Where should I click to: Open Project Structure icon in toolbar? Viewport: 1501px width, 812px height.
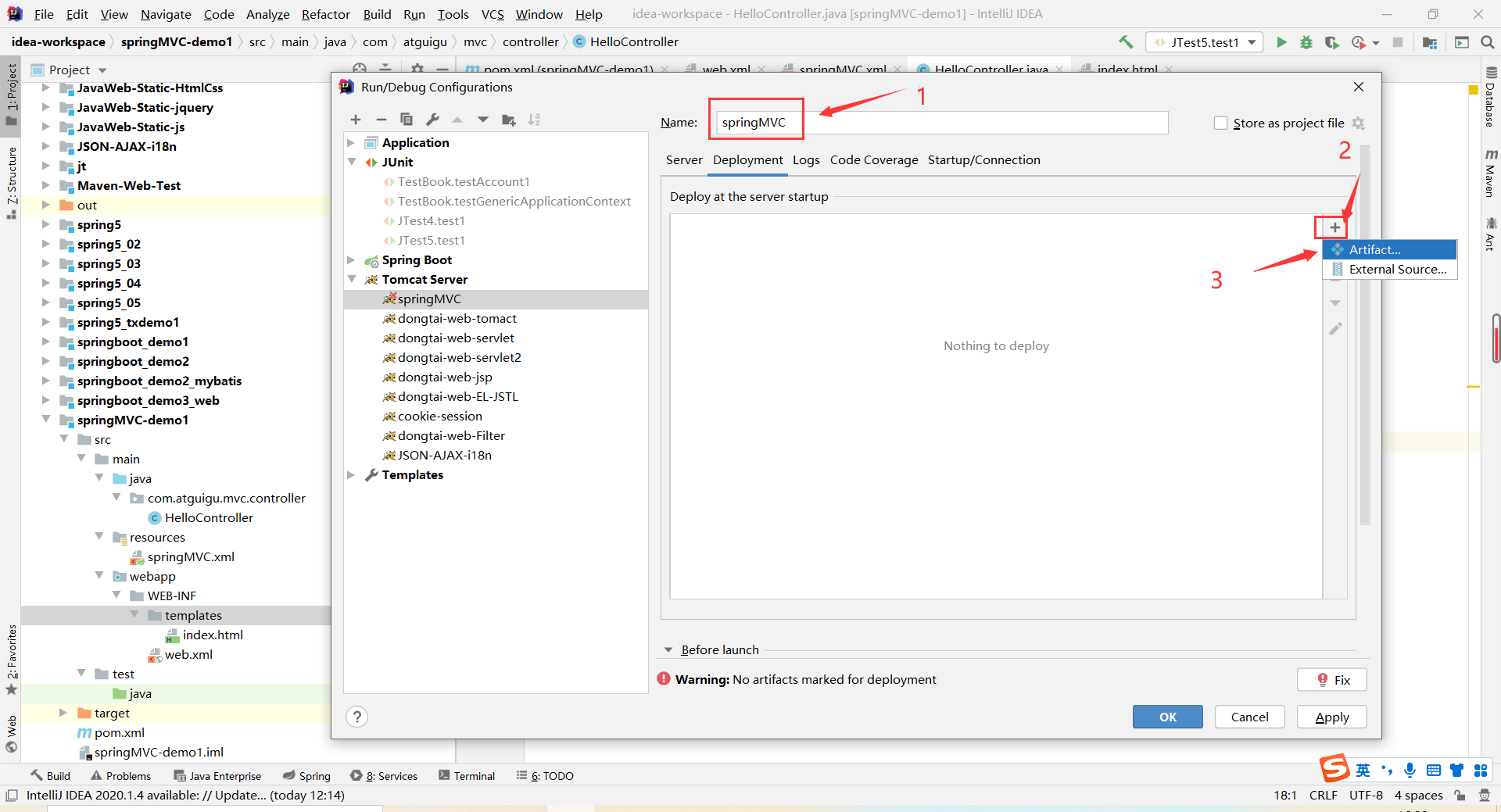[1430, 42]
